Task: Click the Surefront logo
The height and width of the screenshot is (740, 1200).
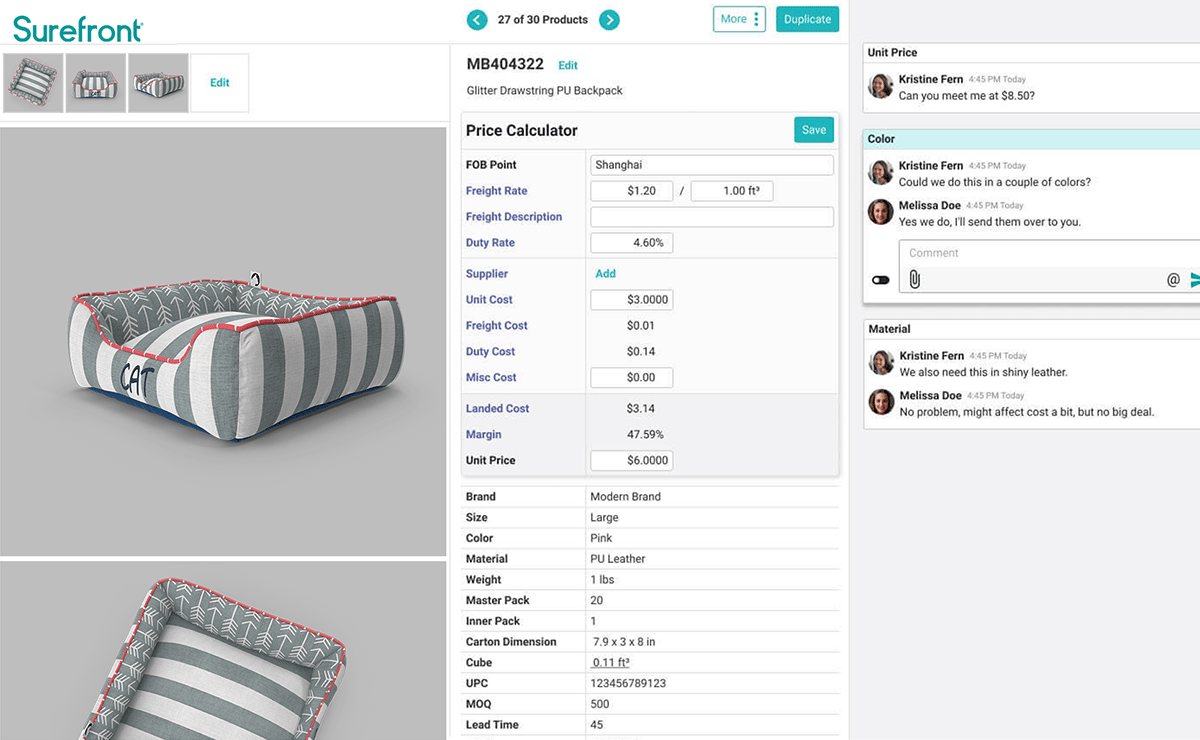Action: tap(78, 29)
